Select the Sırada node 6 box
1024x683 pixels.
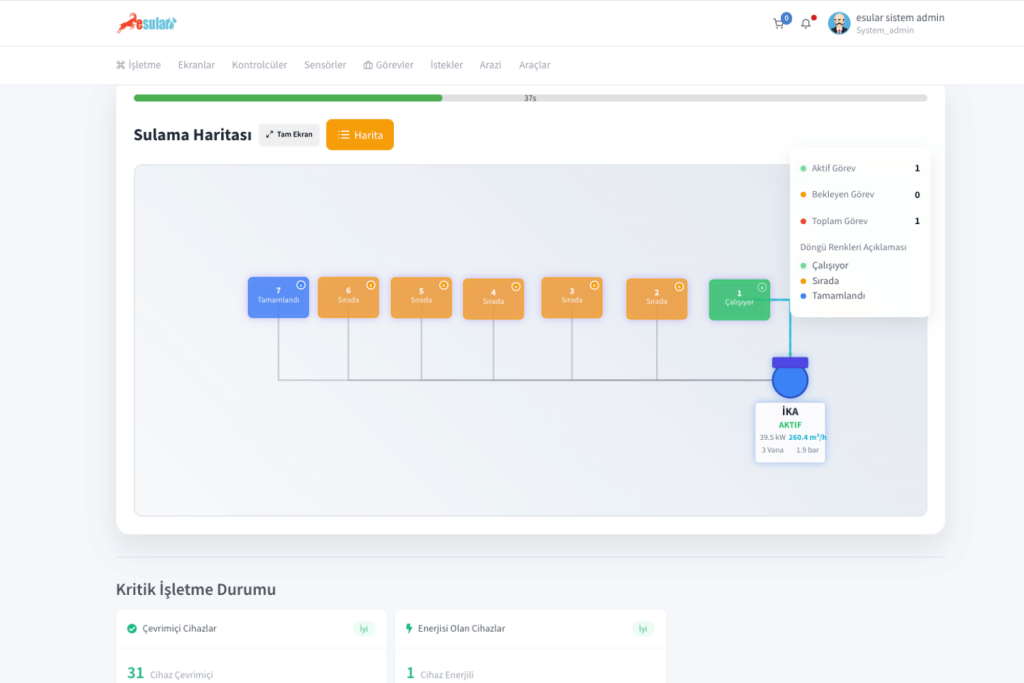click(x=347, y=297)
